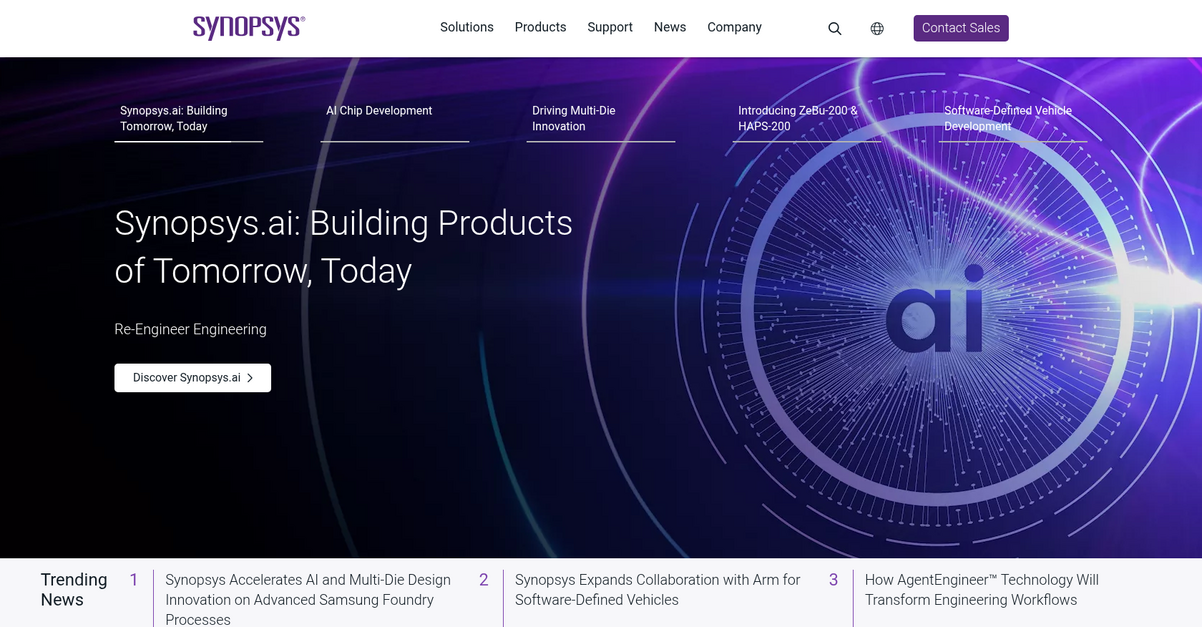Viewport: 1202px width, 627px height.
Task: Click the Discover Synopsys.ai button
Action: 193,378
